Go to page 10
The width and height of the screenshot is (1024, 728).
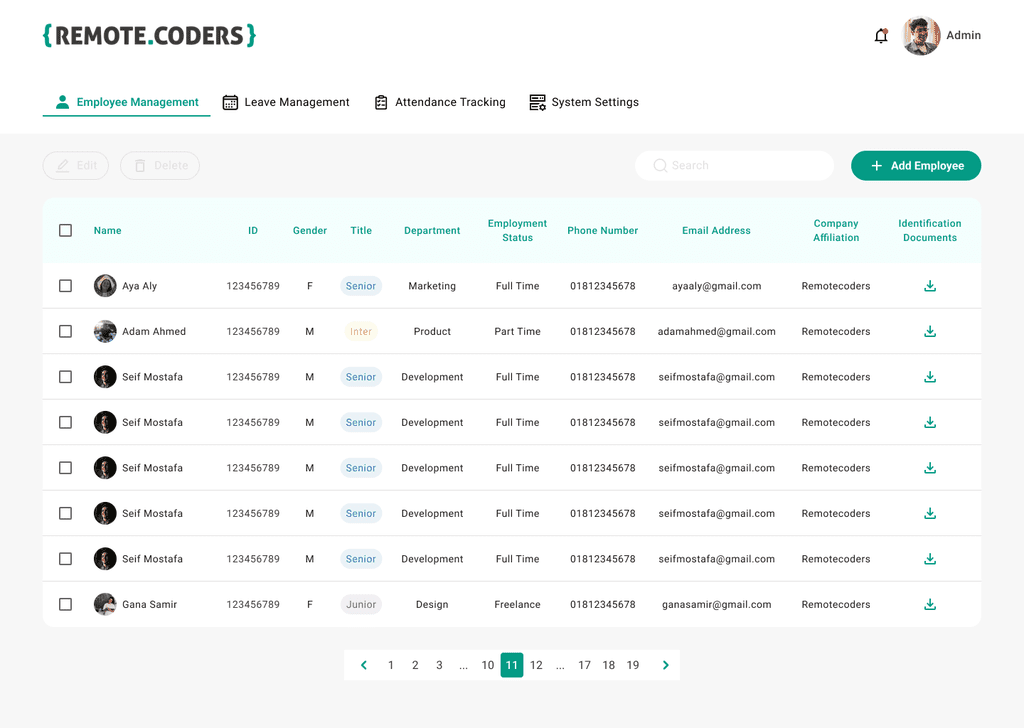[488, 665]
